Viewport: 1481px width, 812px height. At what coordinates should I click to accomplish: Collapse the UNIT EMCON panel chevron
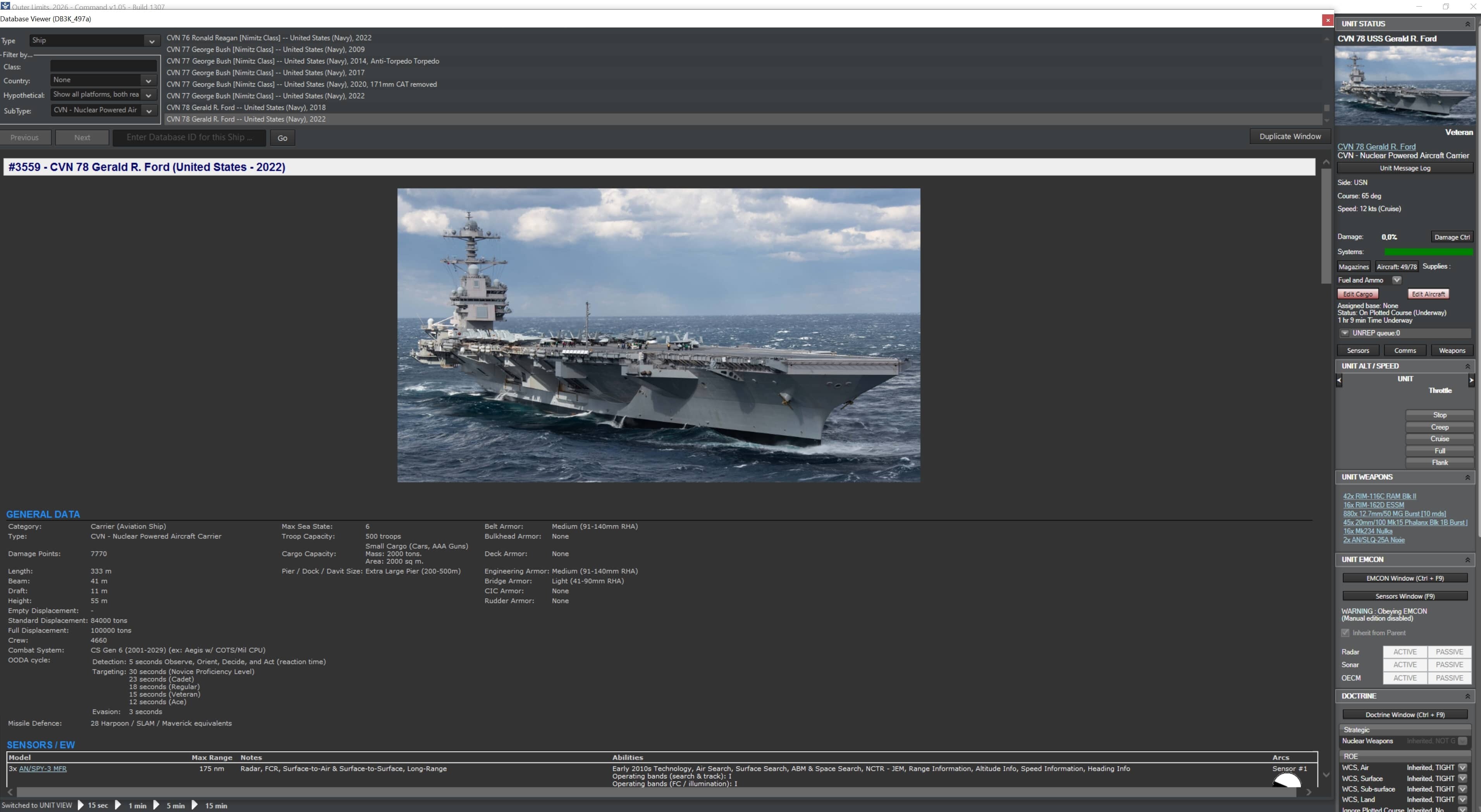coord(1467,559)
